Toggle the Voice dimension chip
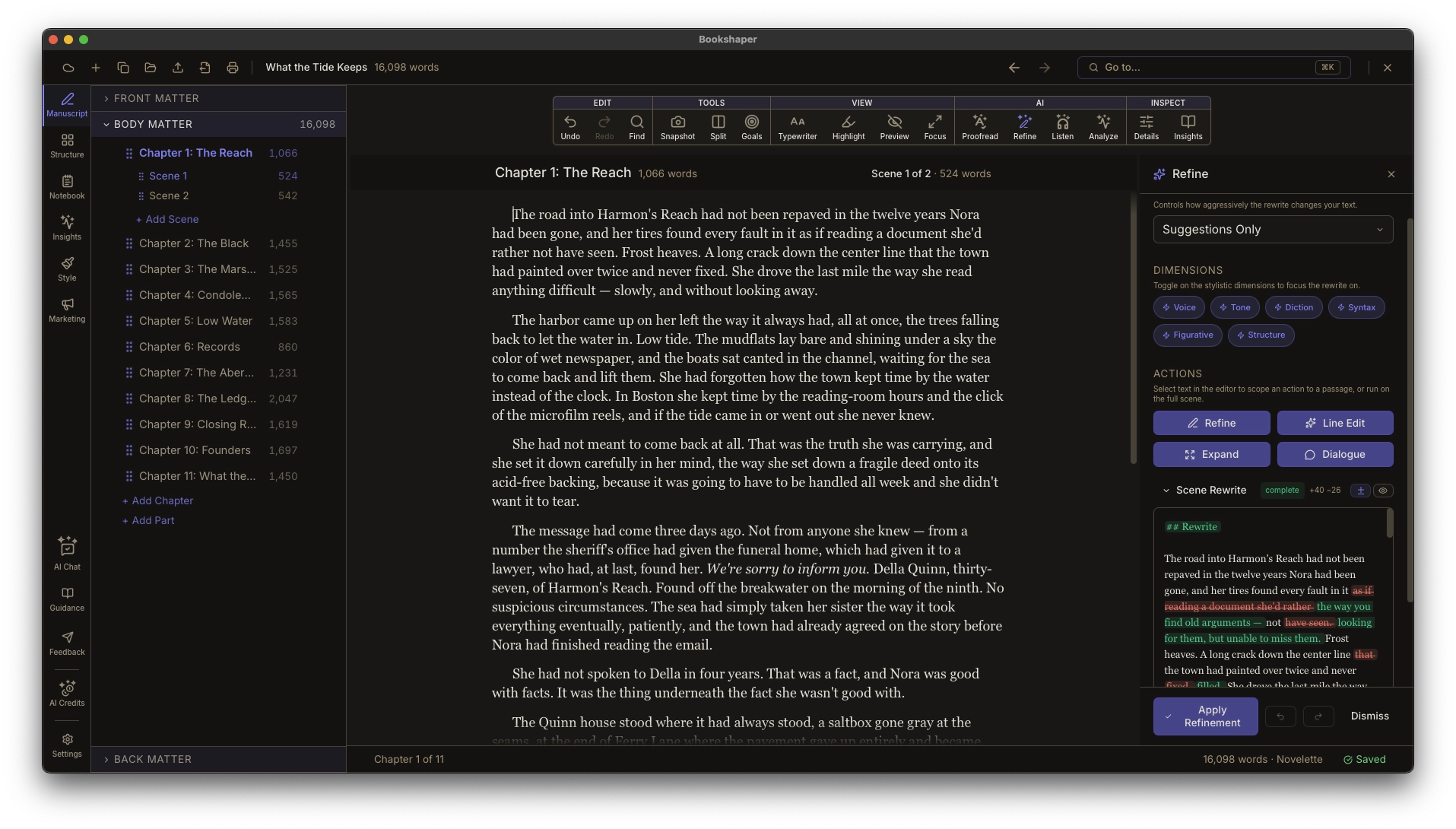1456x829 pixels. point(1178,307)
